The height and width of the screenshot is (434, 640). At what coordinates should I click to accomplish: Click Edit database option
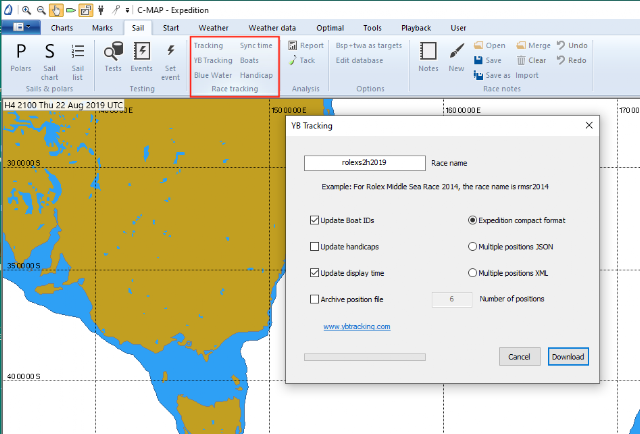point(359,60)
